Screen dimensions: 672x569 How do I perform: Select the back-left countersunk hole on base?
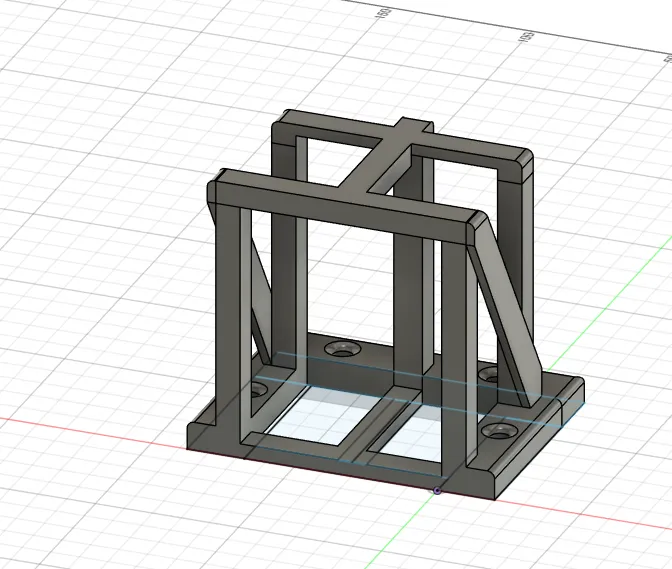pyautogui.click(x=344, y=349)
